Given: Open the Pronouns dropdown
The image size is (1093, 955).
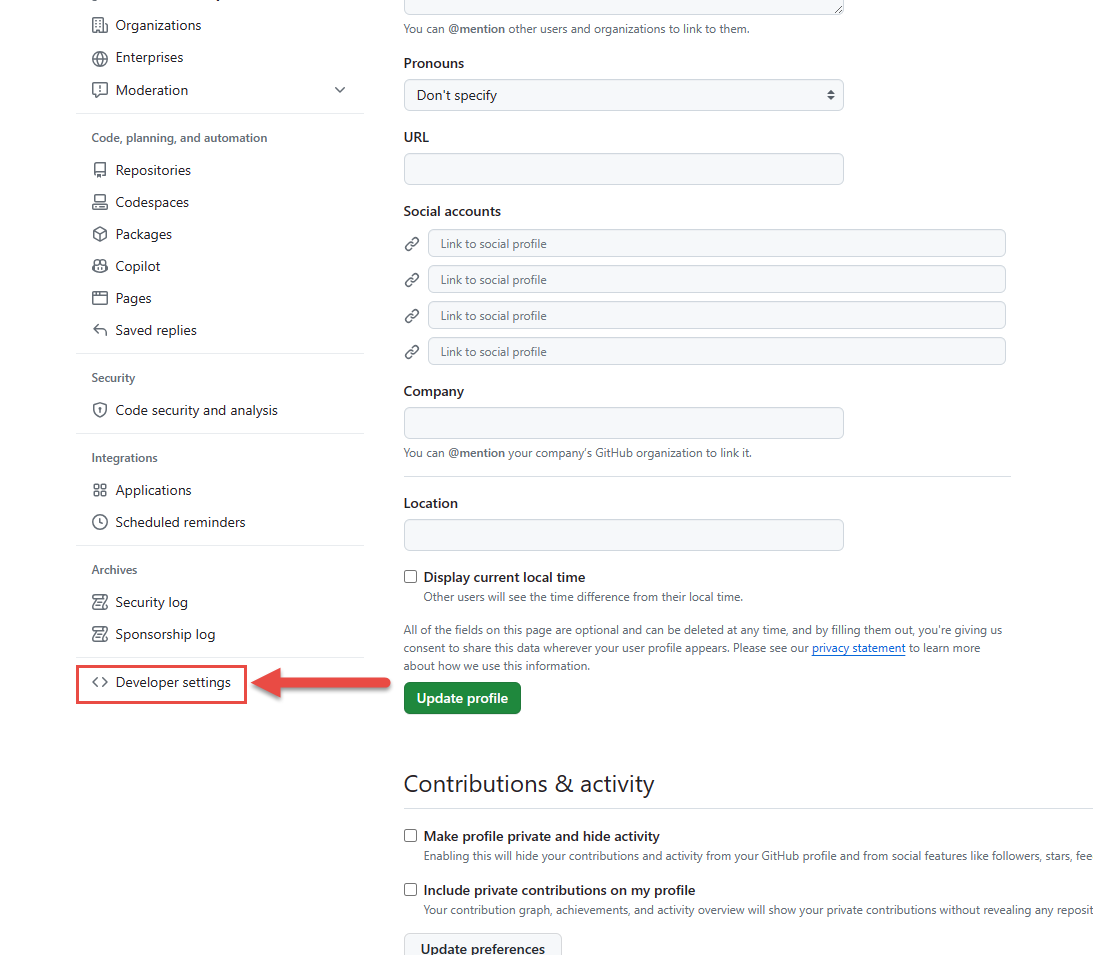Looking at the screenshot, I should 623,94.
